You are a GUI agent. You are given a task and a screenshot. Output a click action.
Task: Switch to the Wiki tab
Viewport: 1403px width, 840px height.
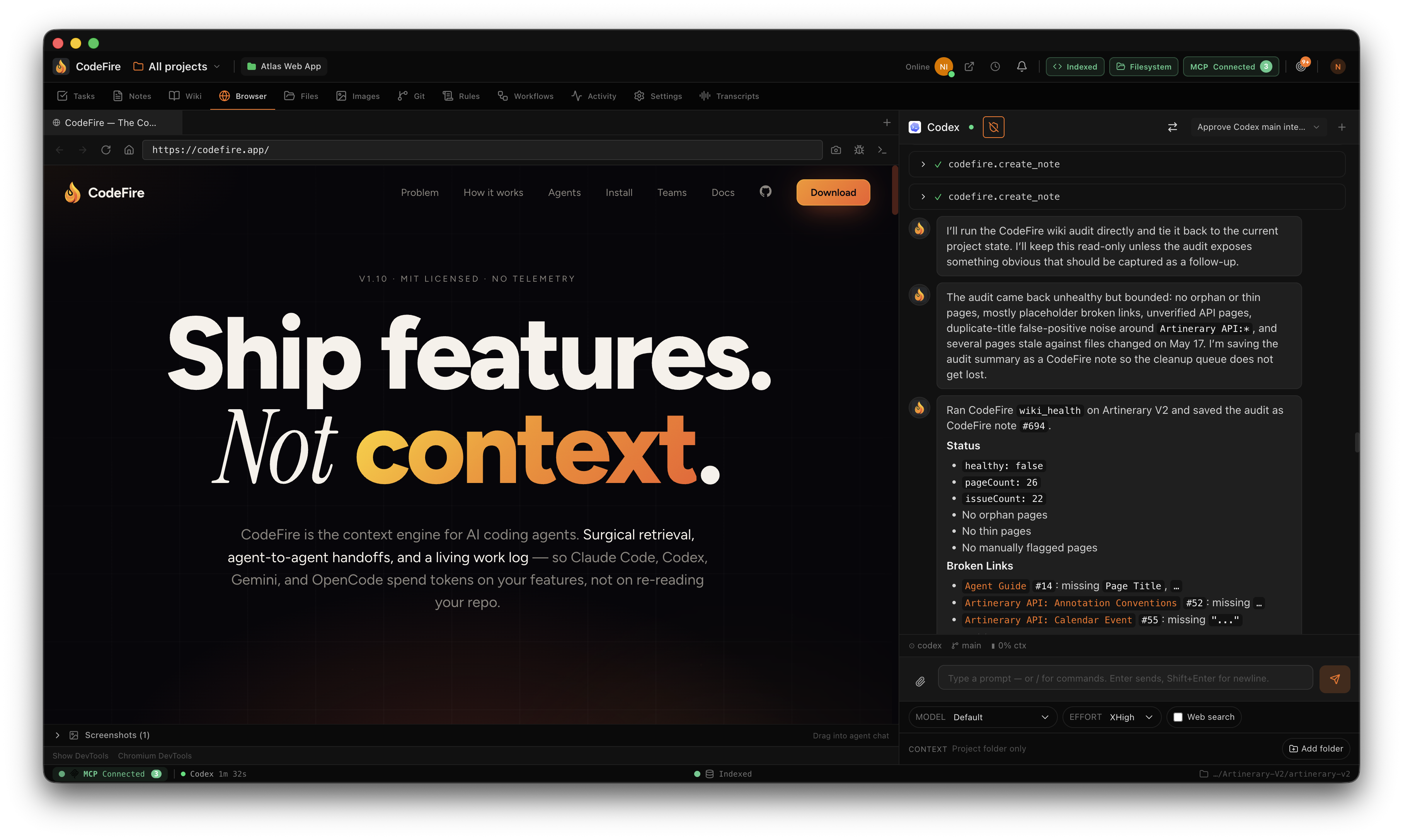(x=185, y=96)
